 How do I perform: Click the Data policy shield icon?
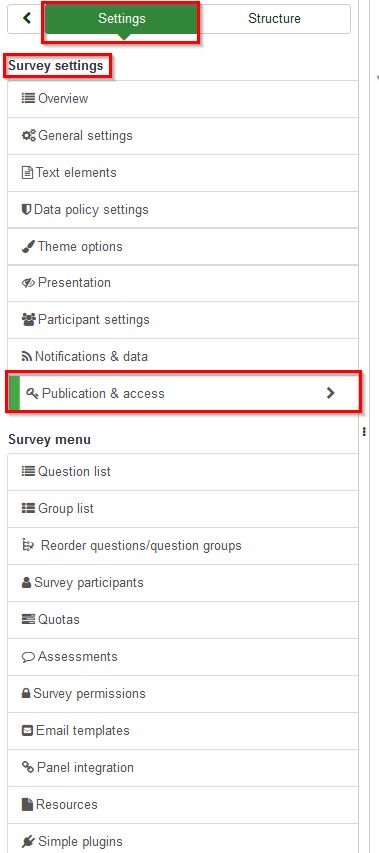pos(27,209)
